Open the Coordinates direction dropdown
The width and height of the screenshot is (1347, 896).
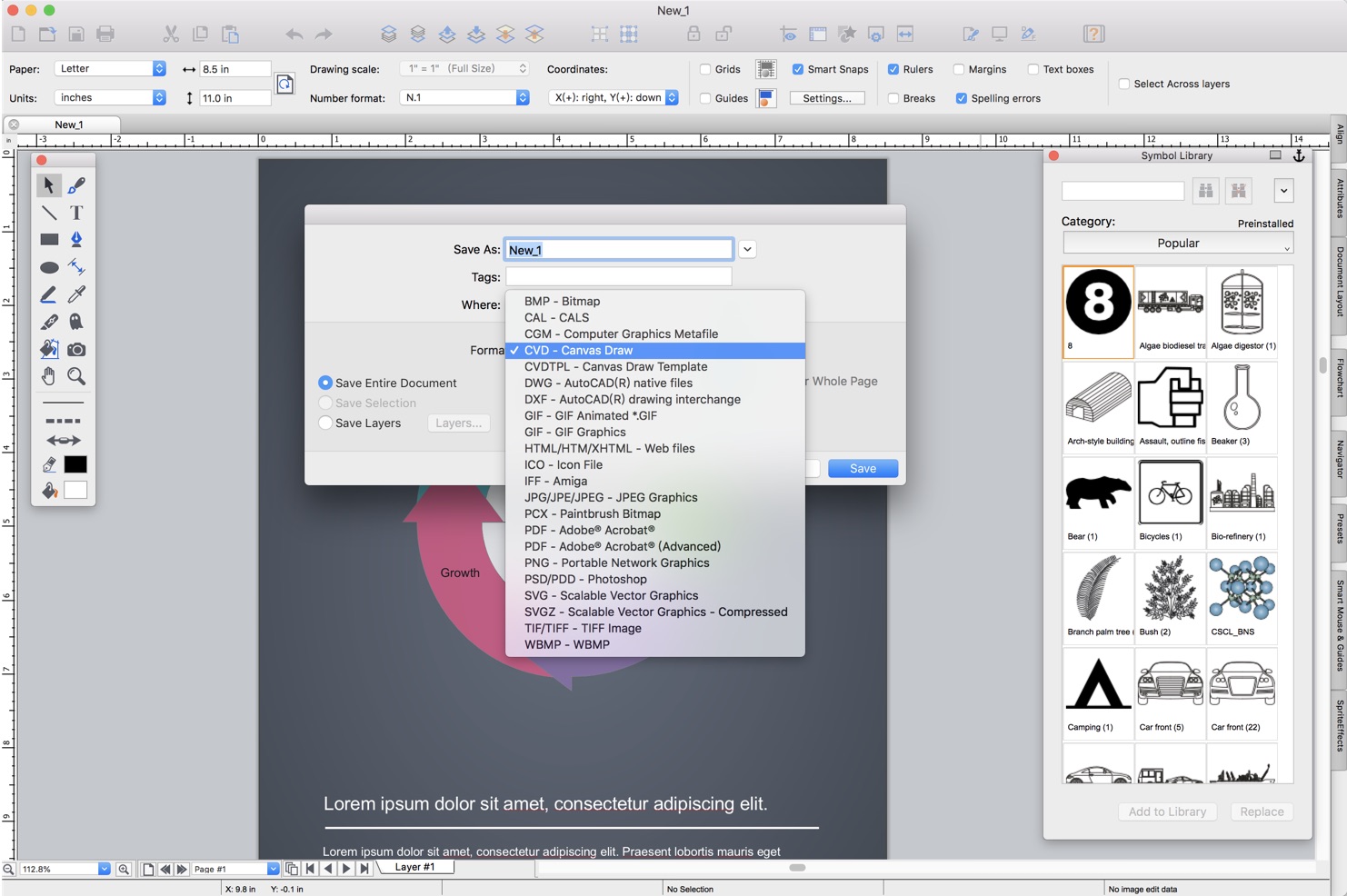(614, 98)
